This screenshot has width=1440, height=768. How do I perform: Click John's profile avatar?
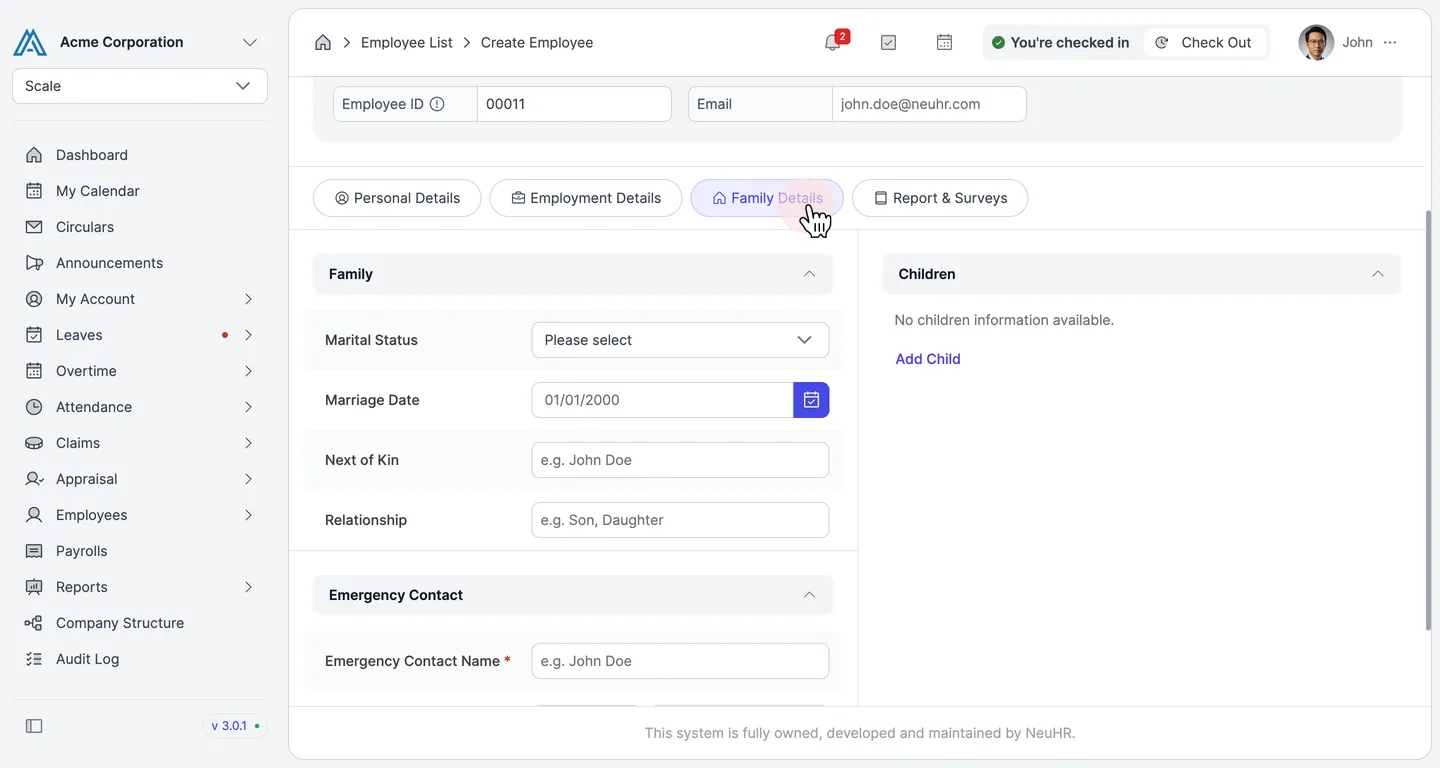tap(1316, 42)
